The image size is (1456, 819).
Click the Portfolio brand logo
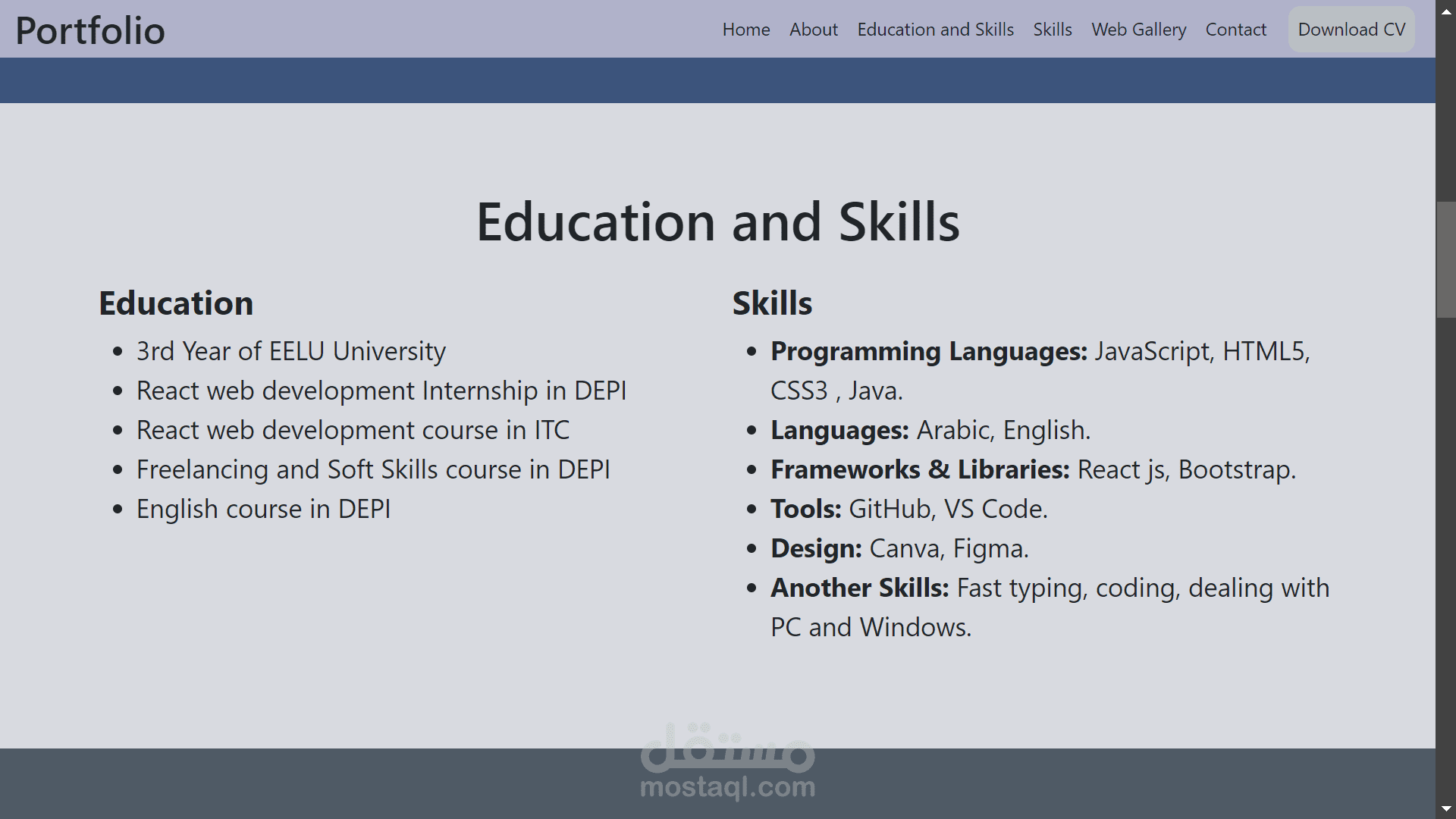tap(90, 30)
